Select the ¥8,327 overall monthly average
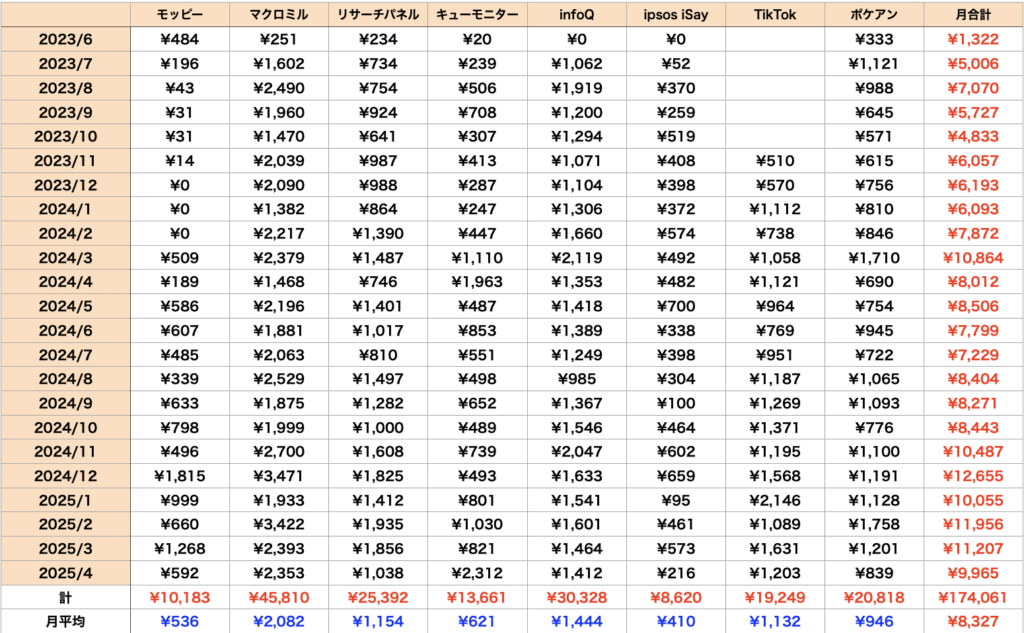The height and width of the screenshot is (633, 1024). 973,622
